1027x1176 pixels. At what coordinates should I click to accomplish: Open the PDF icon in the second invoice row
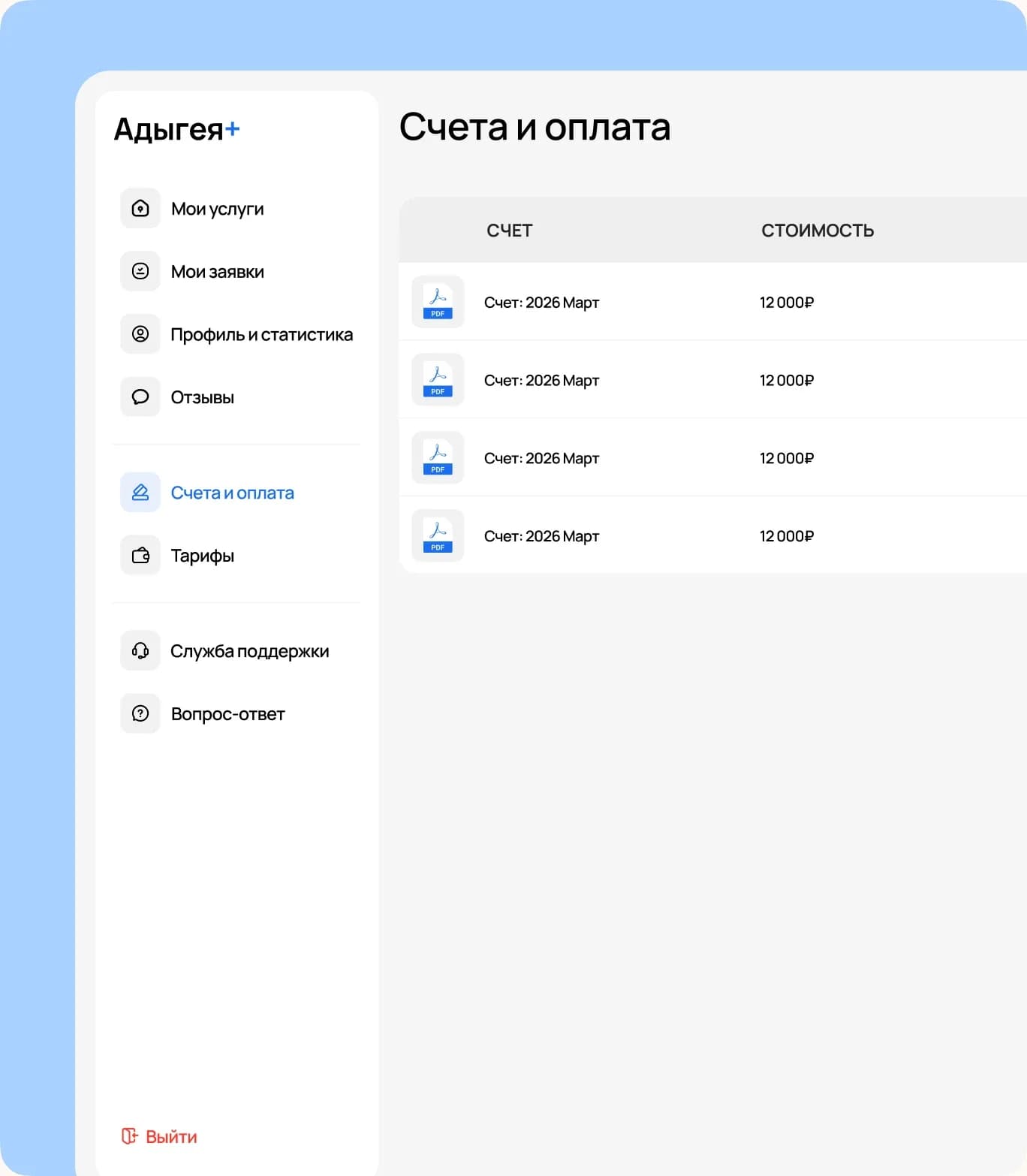[x=438, y=380]
